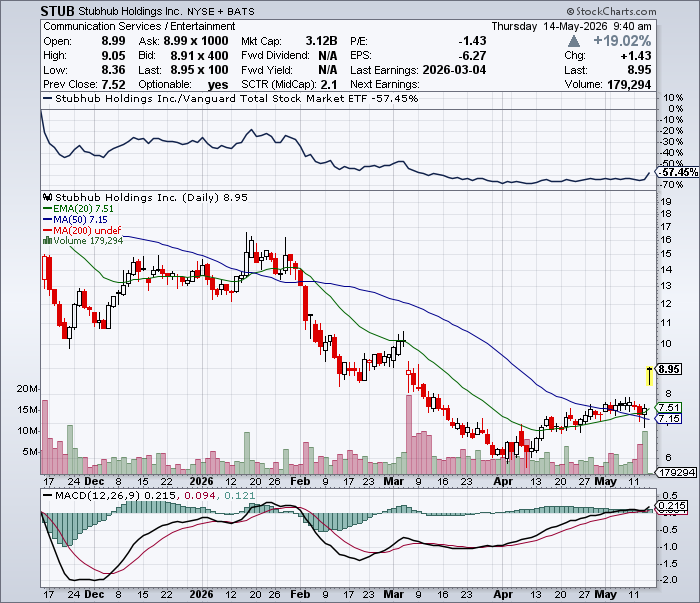Click the Last Earnings date 2026-03-04
Screen dimensions: 700x603
454,70
